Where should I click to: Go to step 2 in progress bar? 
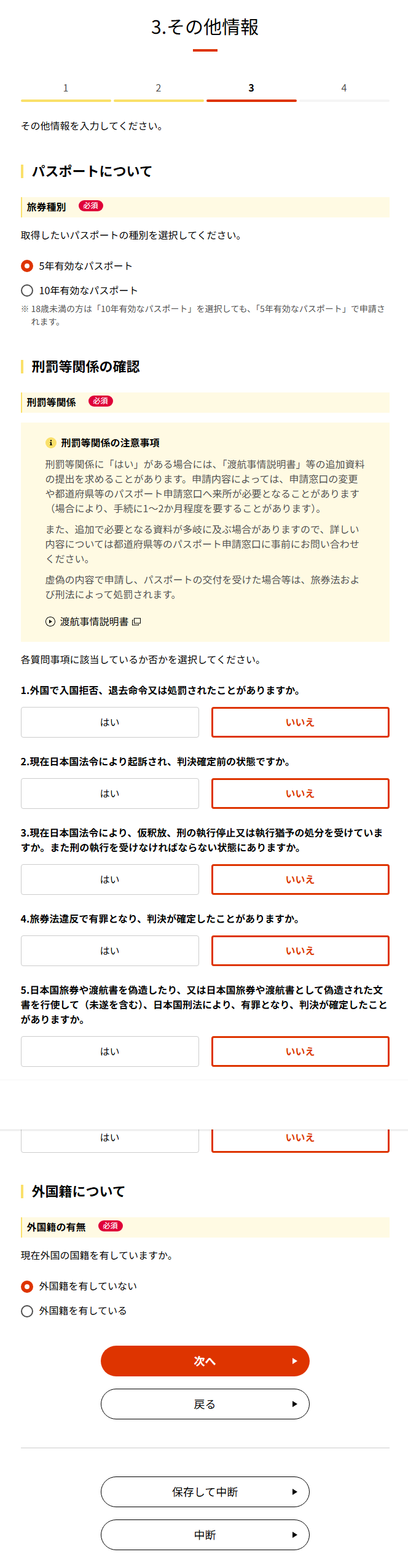pos(159,88)
